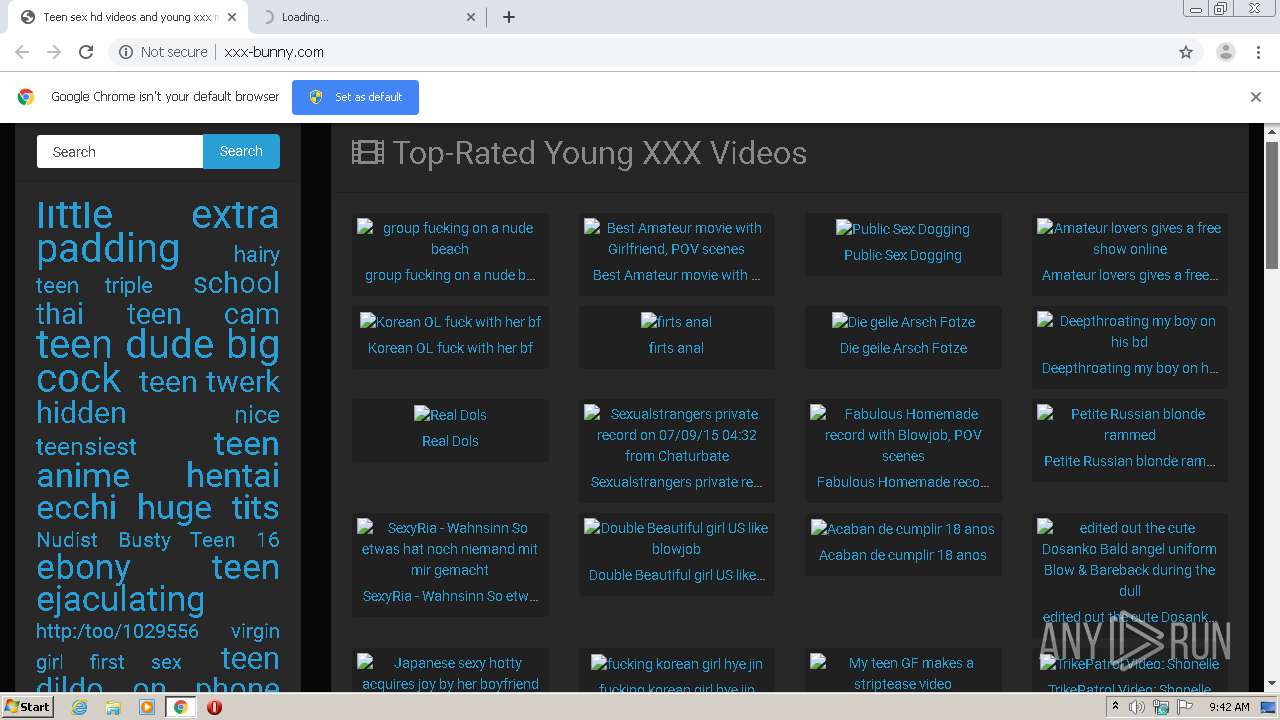This screenshot has height=720, width=1280.
Task: Restore down the Chrome window
Action: [1221, 9]
